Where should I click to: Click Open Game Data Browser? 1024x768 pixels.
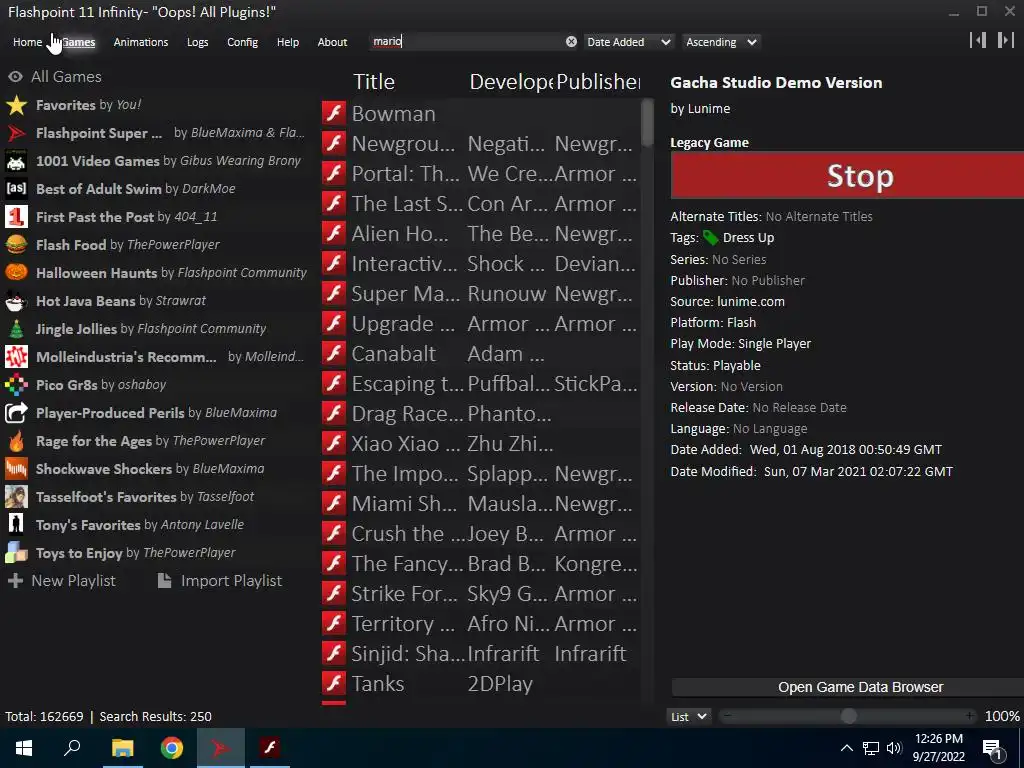[847, 687]
